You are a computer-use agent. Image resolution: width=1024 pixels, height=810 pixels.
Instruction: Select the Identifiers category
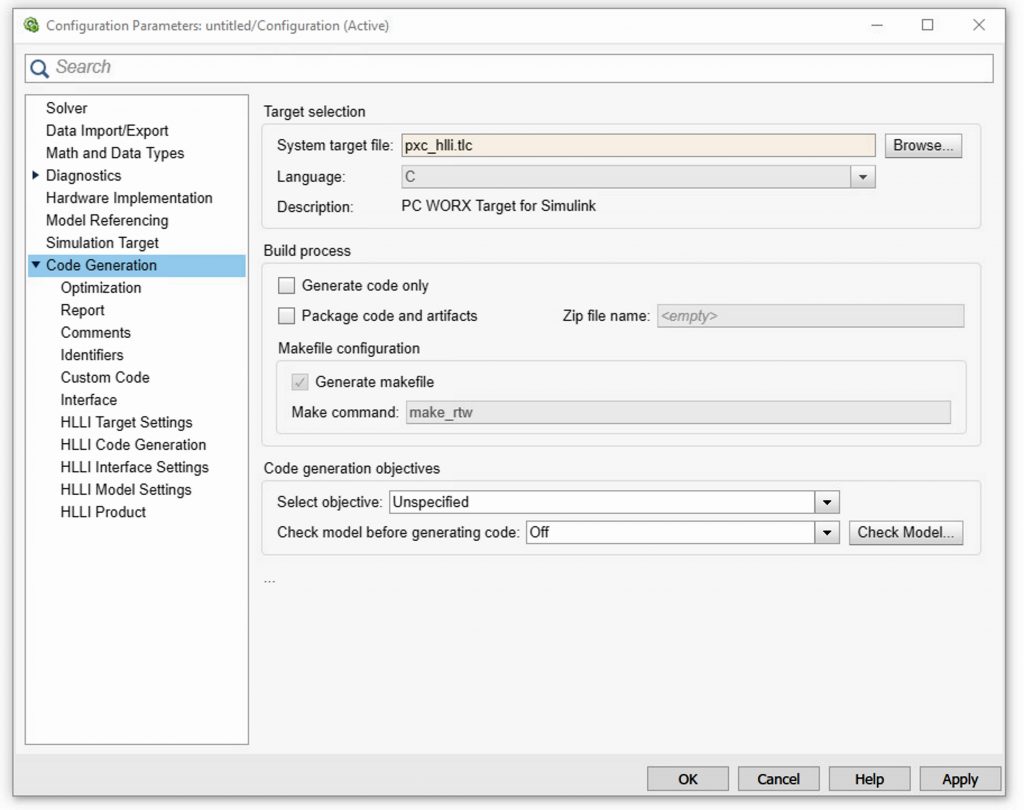pyautogui.click(x=92, y=355)
